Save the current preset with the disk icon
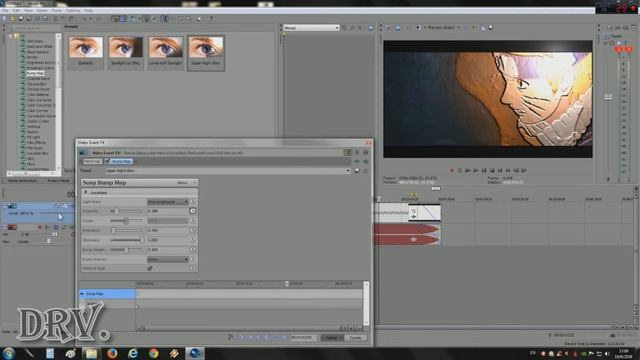This screenshot has width=640, height=360. point(357,171)
